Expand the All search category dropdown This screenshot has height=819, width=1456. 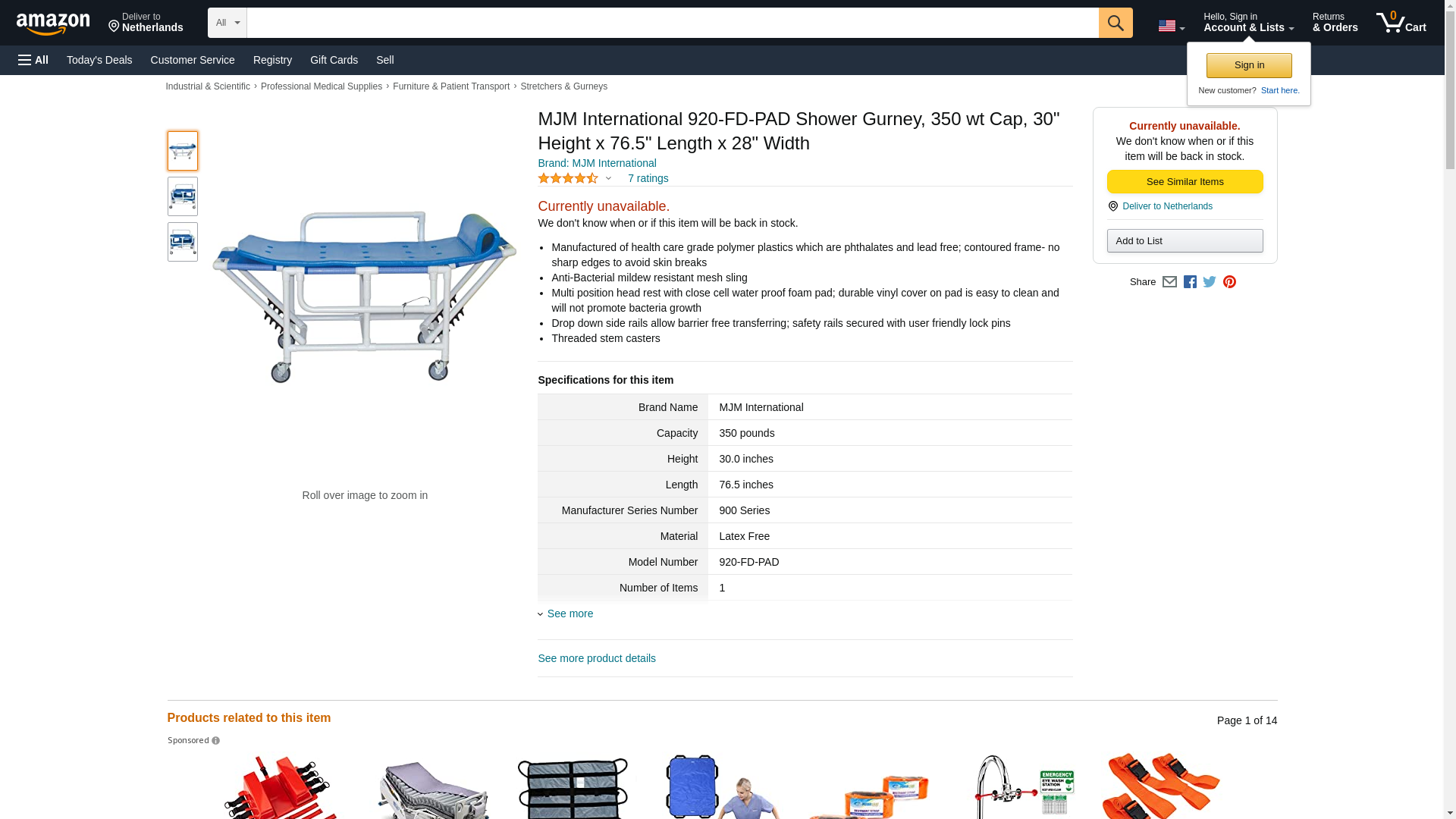coord(227,23)
